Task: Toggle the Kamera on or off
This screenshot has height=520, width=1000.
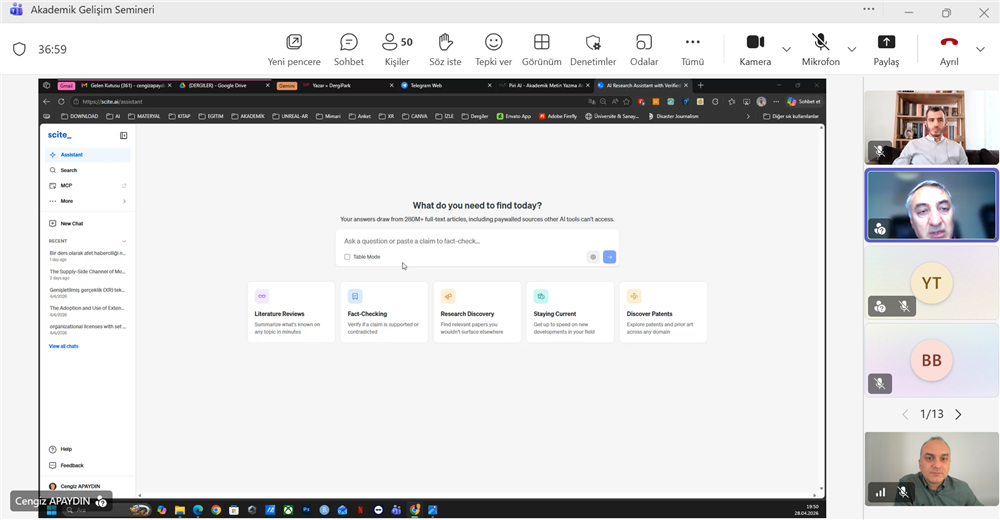Action: tap(755, 48)
